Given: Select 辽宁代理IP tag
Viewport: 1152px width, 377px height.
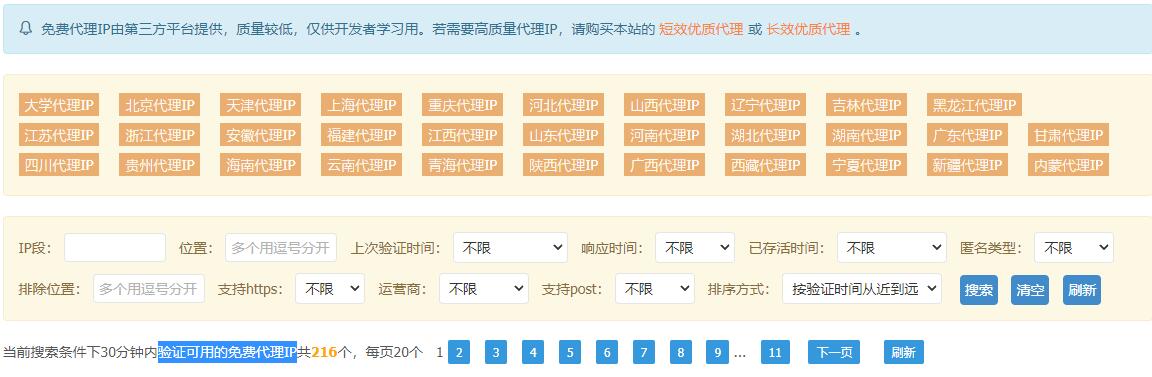Looking at the screenshot, I should pyautogui.click(x=766, y=105).
